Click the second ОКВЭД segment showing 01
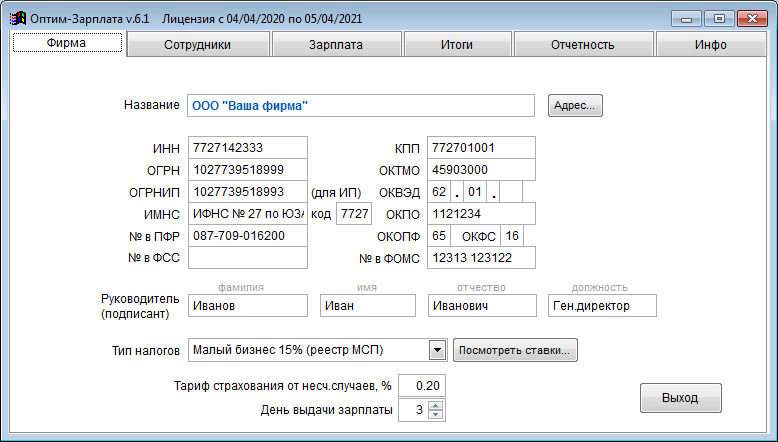Image resolution: width=778 pixels, height=442 pixels. 475,192
